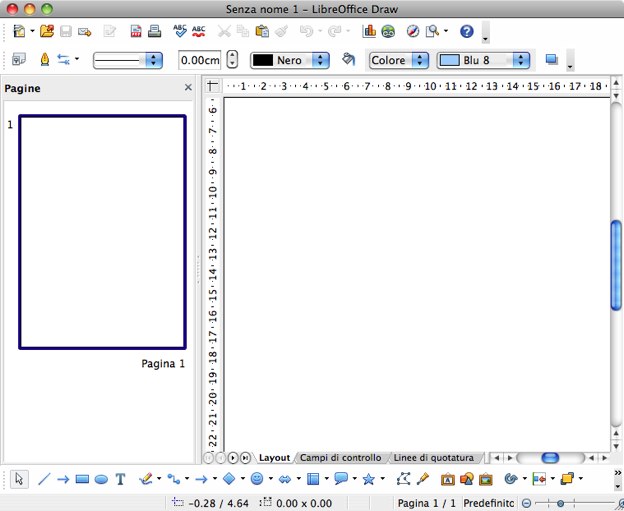This screenshot has width=624, height=511.
Task: Click the Alignment tool icon
Action: tap(539, 479)
